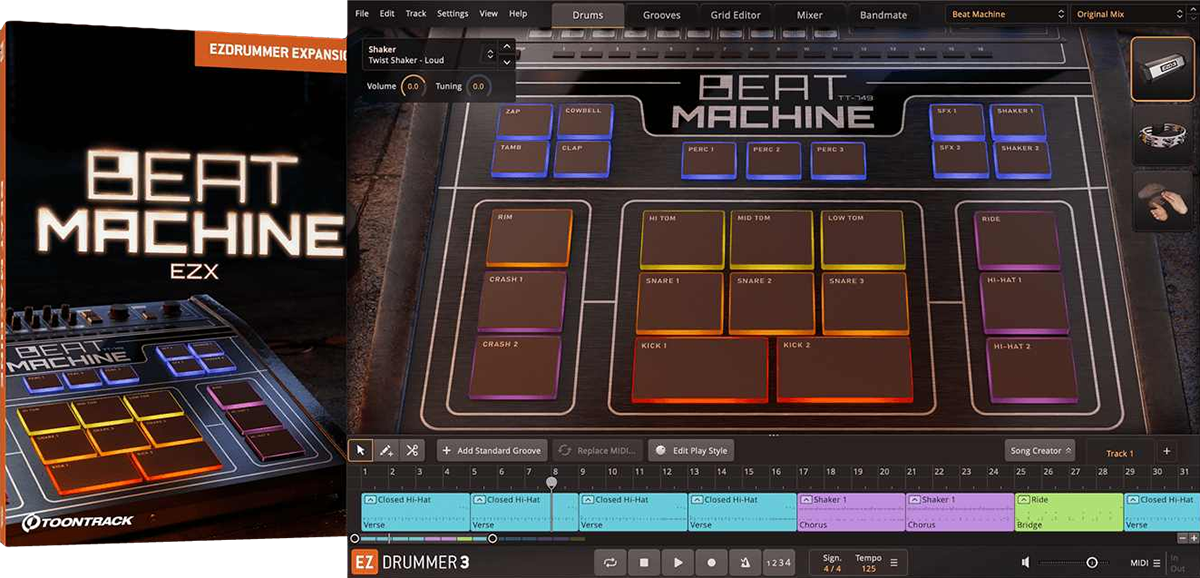Image resolution: width=1200 pixels, height=578 pixels.
Task: Trigger the TAMB pad
Action: (522, 159)
